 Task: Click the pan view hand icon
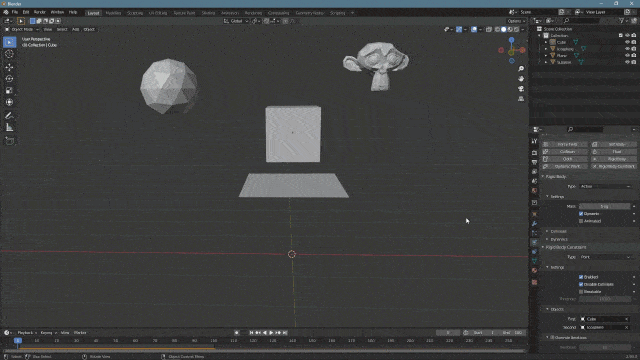point(521,79)
